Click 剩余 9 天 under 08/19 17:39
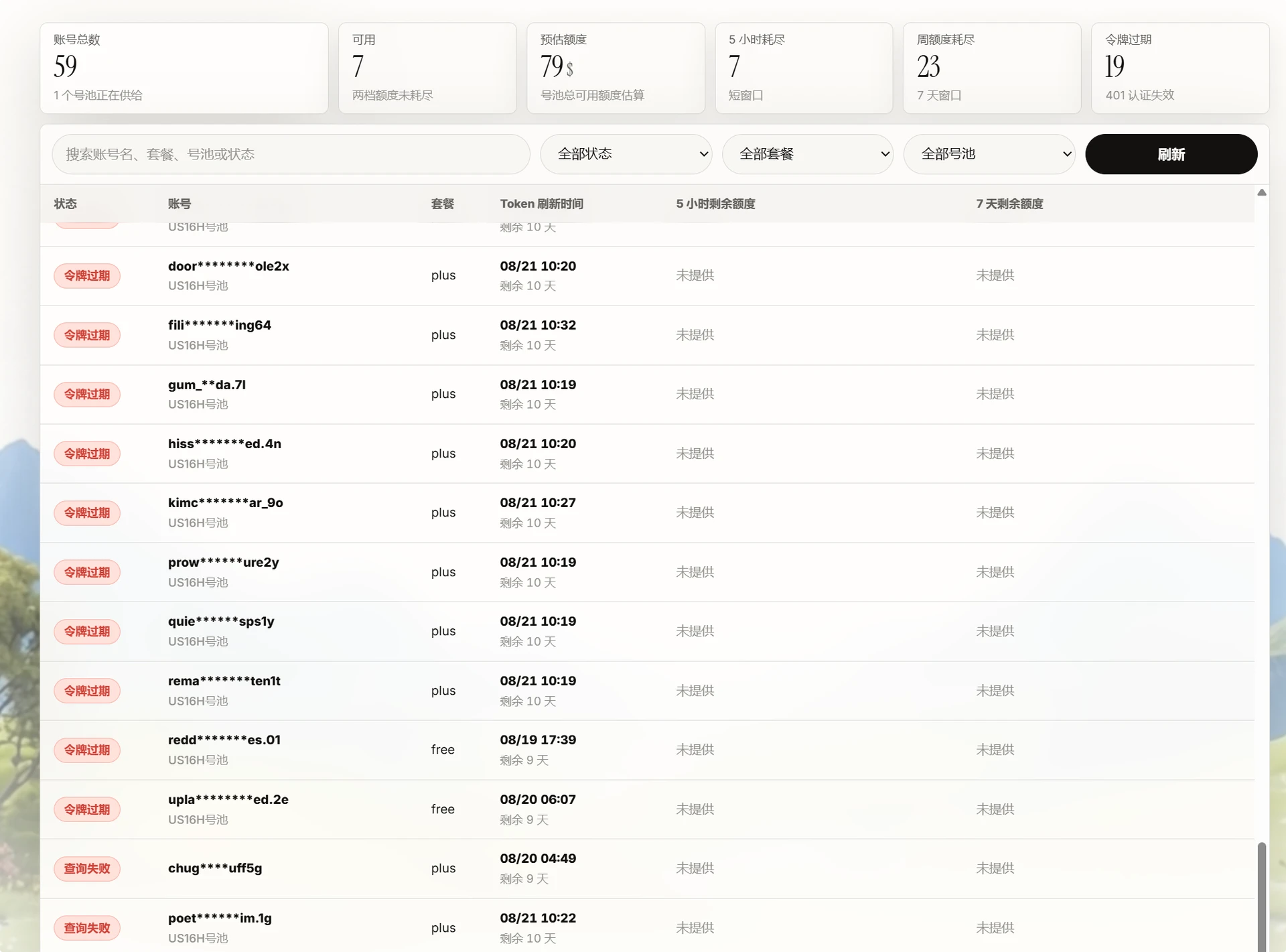This screenshot has width=1286, height=952. (x=524, y=760)
